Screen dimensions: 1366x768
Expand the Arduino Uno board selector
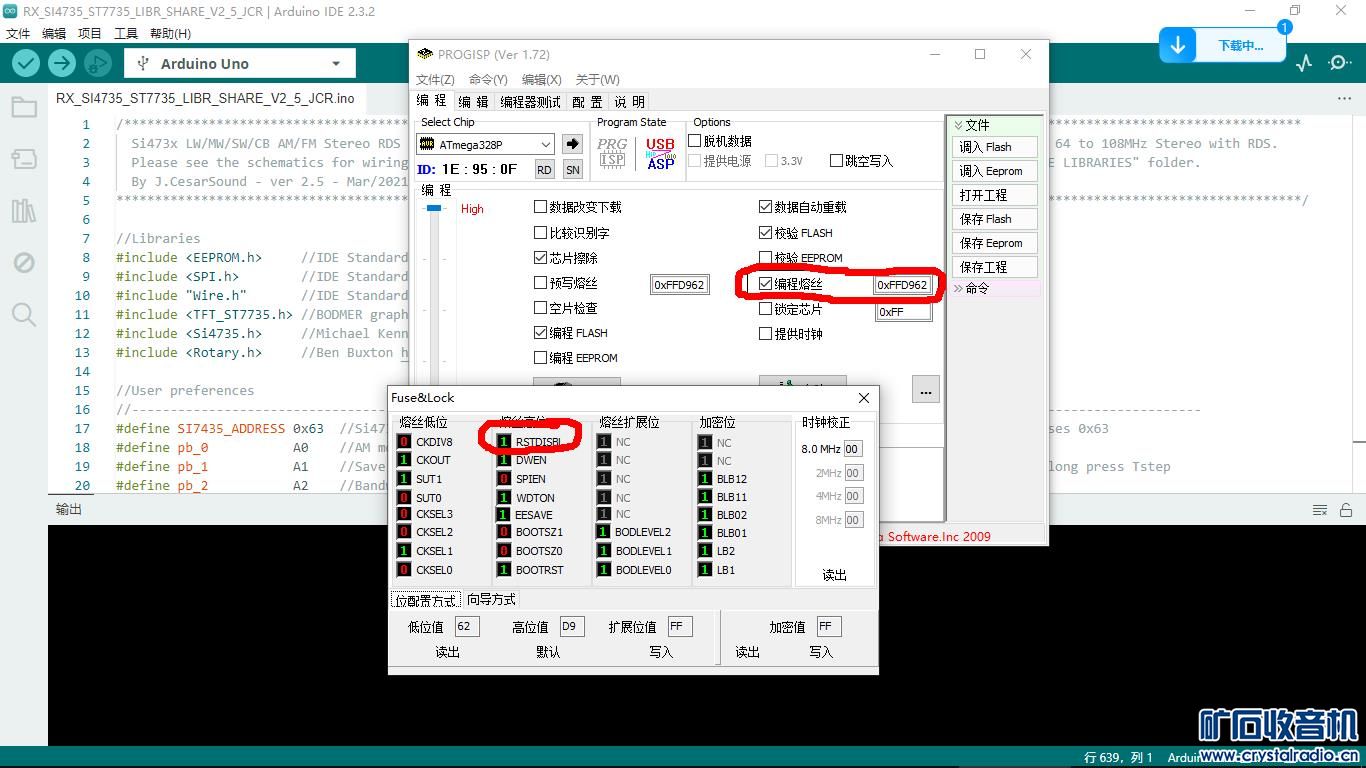coord(239,63)
